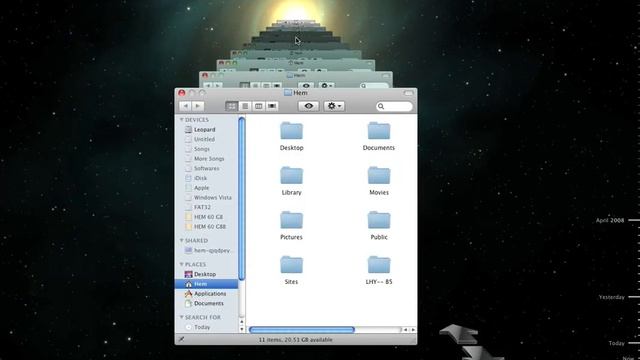Click the horizontal scrollbar thumb
The image size is (640, 360).
(302, 330)
